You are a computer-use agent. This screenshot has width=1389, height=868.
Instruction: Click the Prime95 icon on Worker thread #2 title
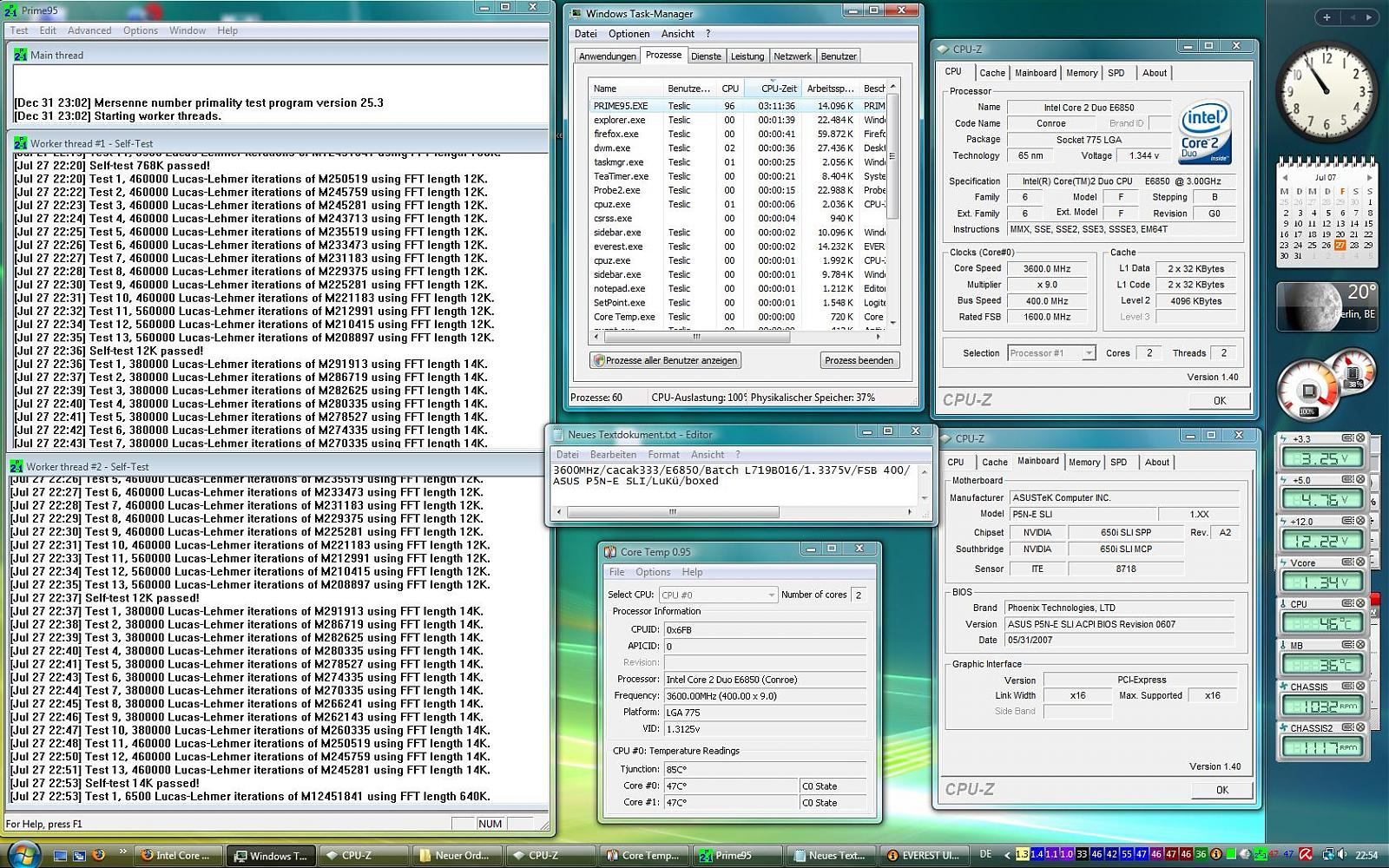pos(16,466)
